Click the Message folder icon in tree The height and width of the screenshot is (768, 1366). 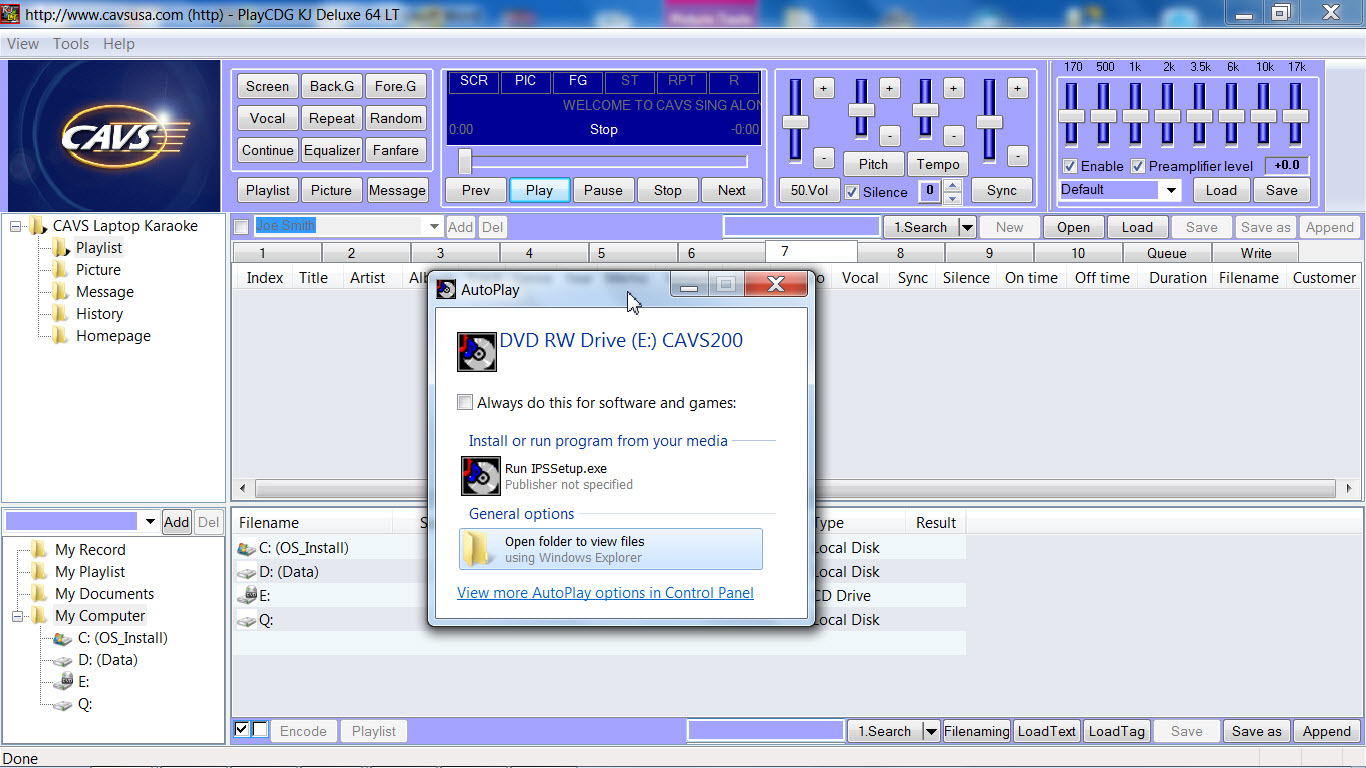coord(62,292)
